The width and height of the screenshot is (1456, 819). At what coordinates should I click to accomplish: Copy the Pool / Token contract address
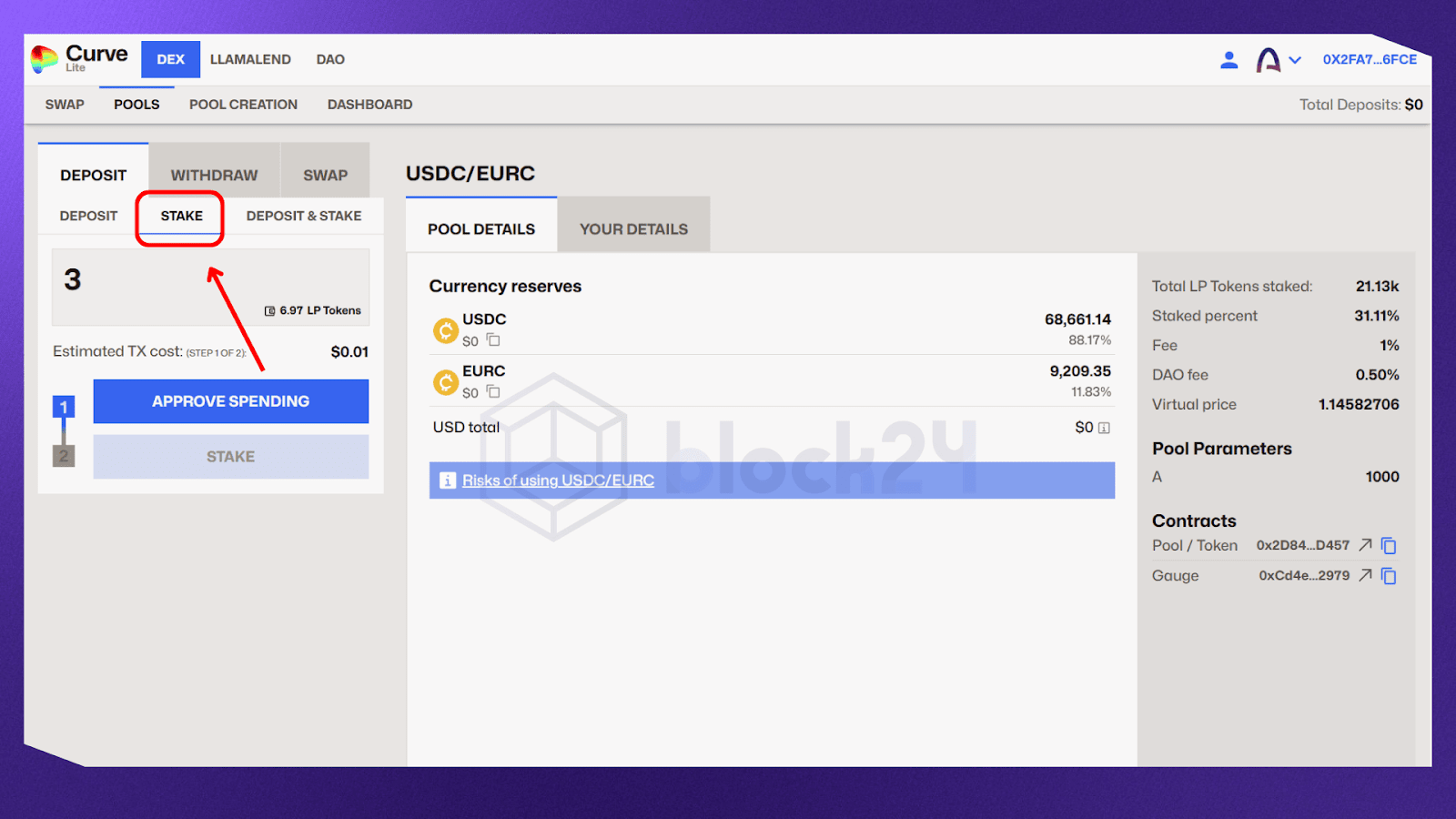pos(1389,546)
